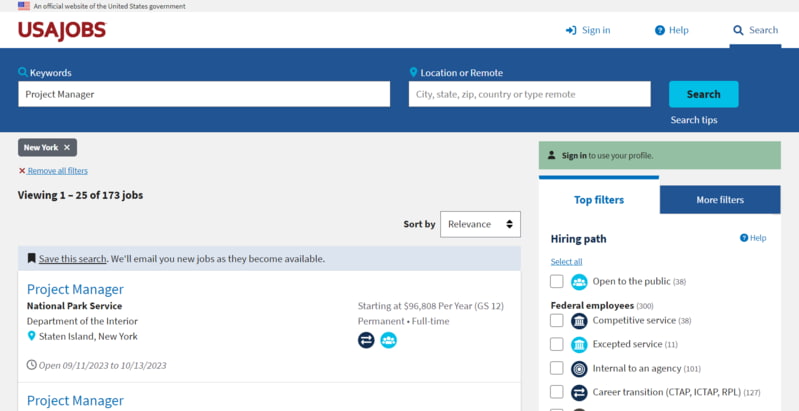Check Competitive service checkbox
This screenshot has height=411, width=799.
click(557, 321)
